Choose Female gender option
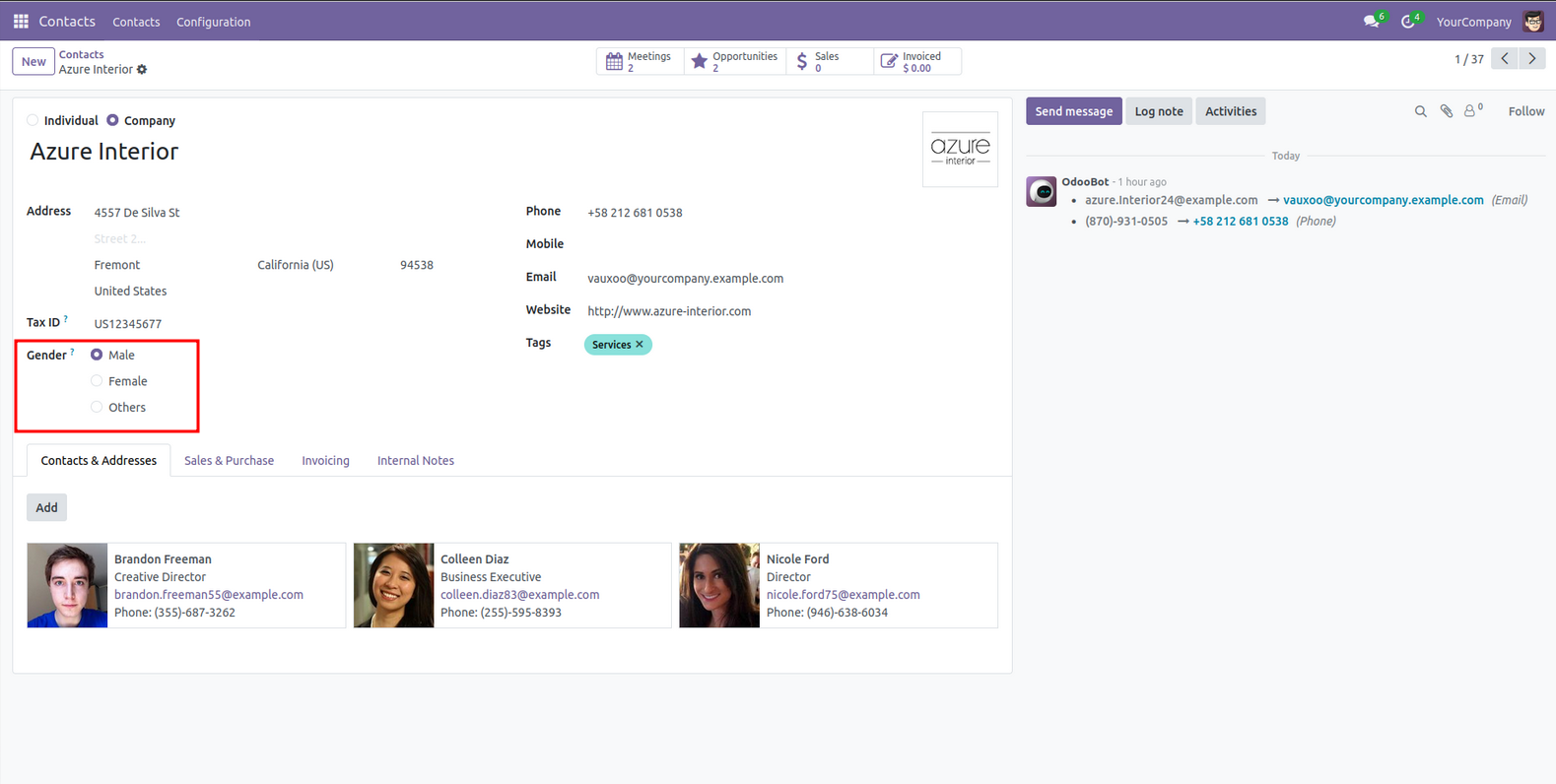This screenshot has width=1556, height=784. coord(97,381)
